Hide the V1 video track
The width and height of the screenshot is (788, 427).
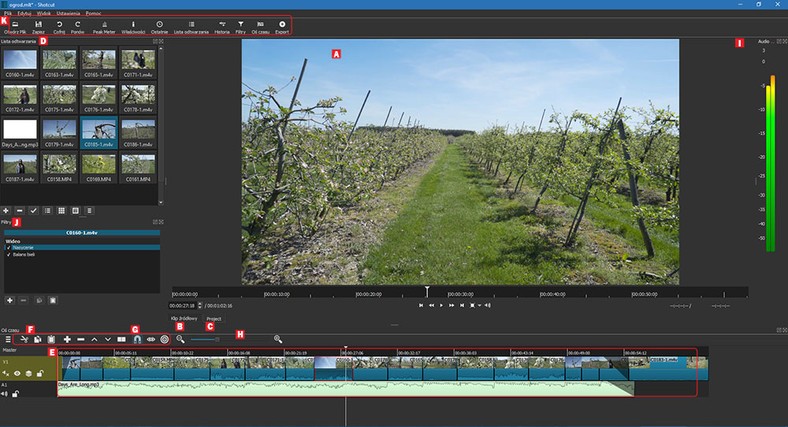[19, 372]
